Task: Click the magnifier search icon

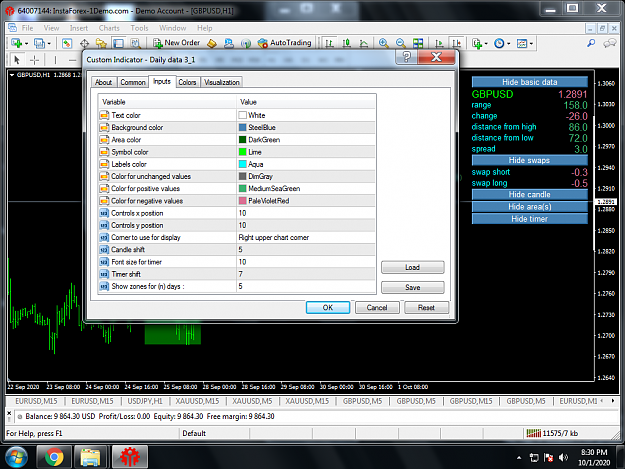Action: pyautogui.click(x=591, y=43)
